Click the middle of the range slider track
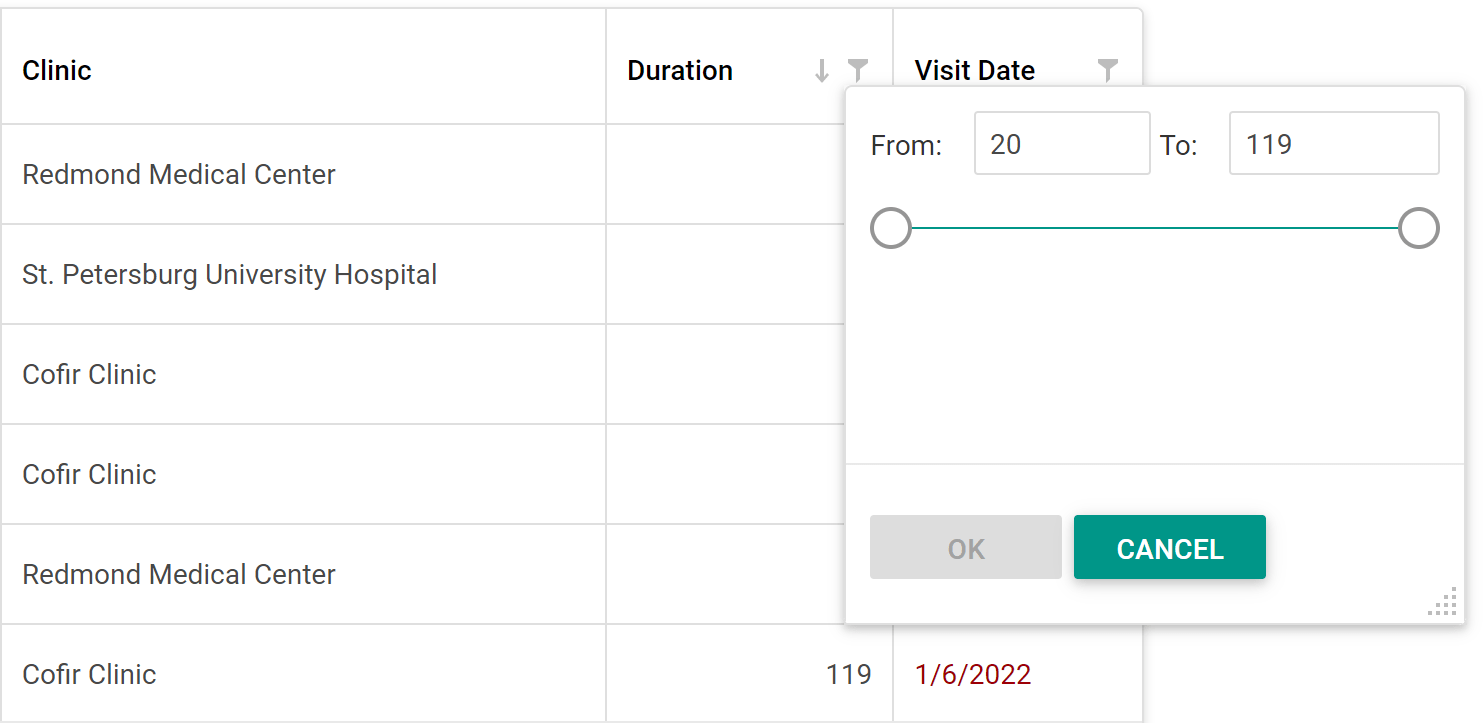 click(1155, 228)
